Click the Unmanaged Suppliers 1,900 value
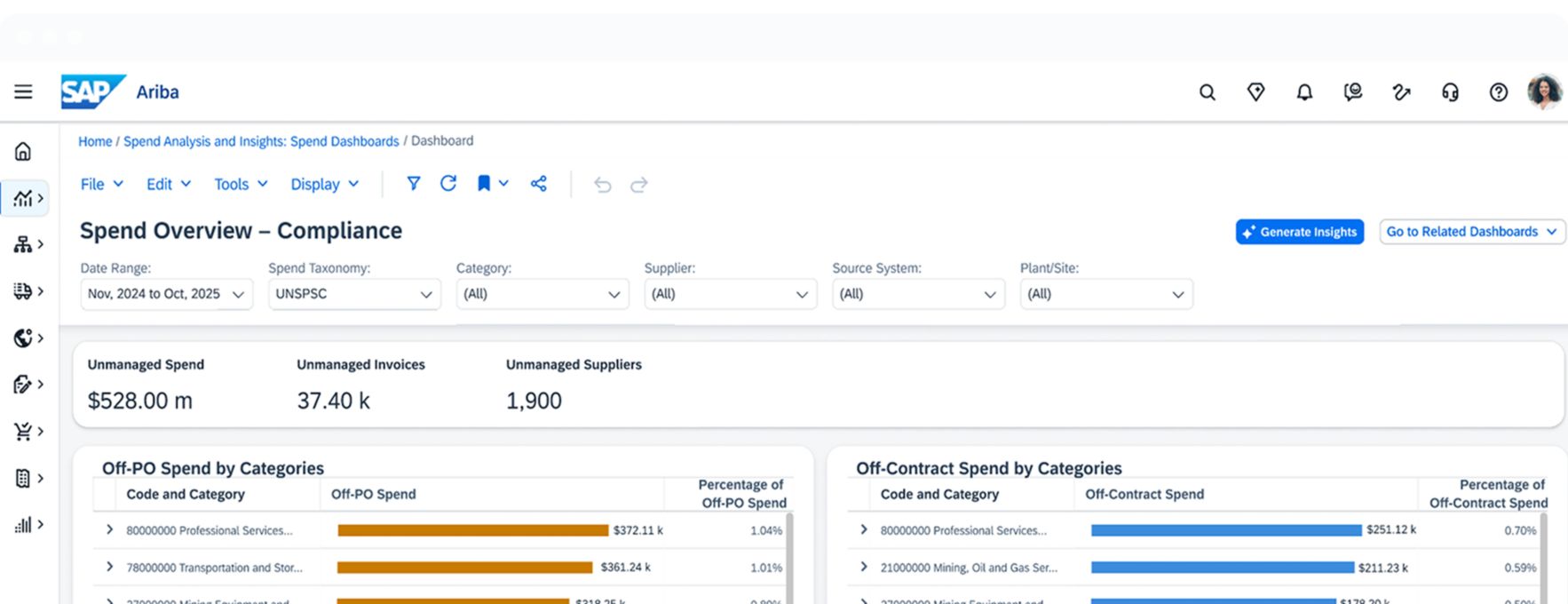 pos(534,401)
